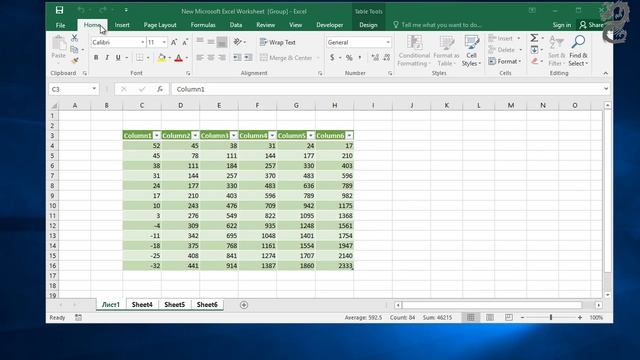Click Increase Indent icon
640x360 pixels.
(x=248, y=58)
